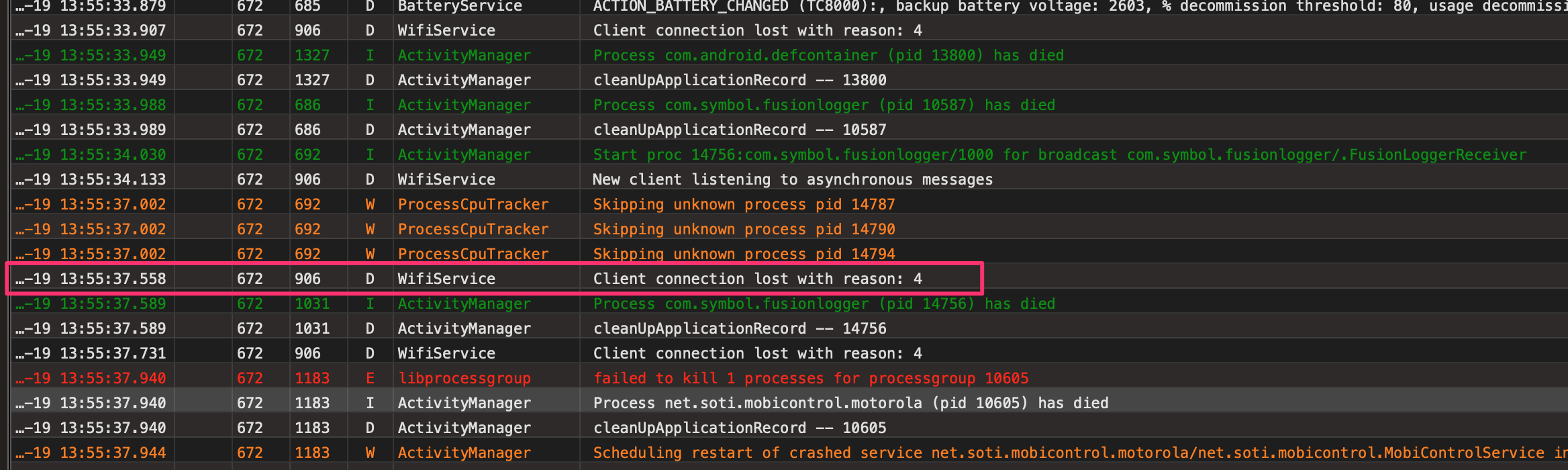Screen dimensions: 1568x470
Task: Click the cleanUpApplicationRecord -- 10587 message
Action: [739, 130]
